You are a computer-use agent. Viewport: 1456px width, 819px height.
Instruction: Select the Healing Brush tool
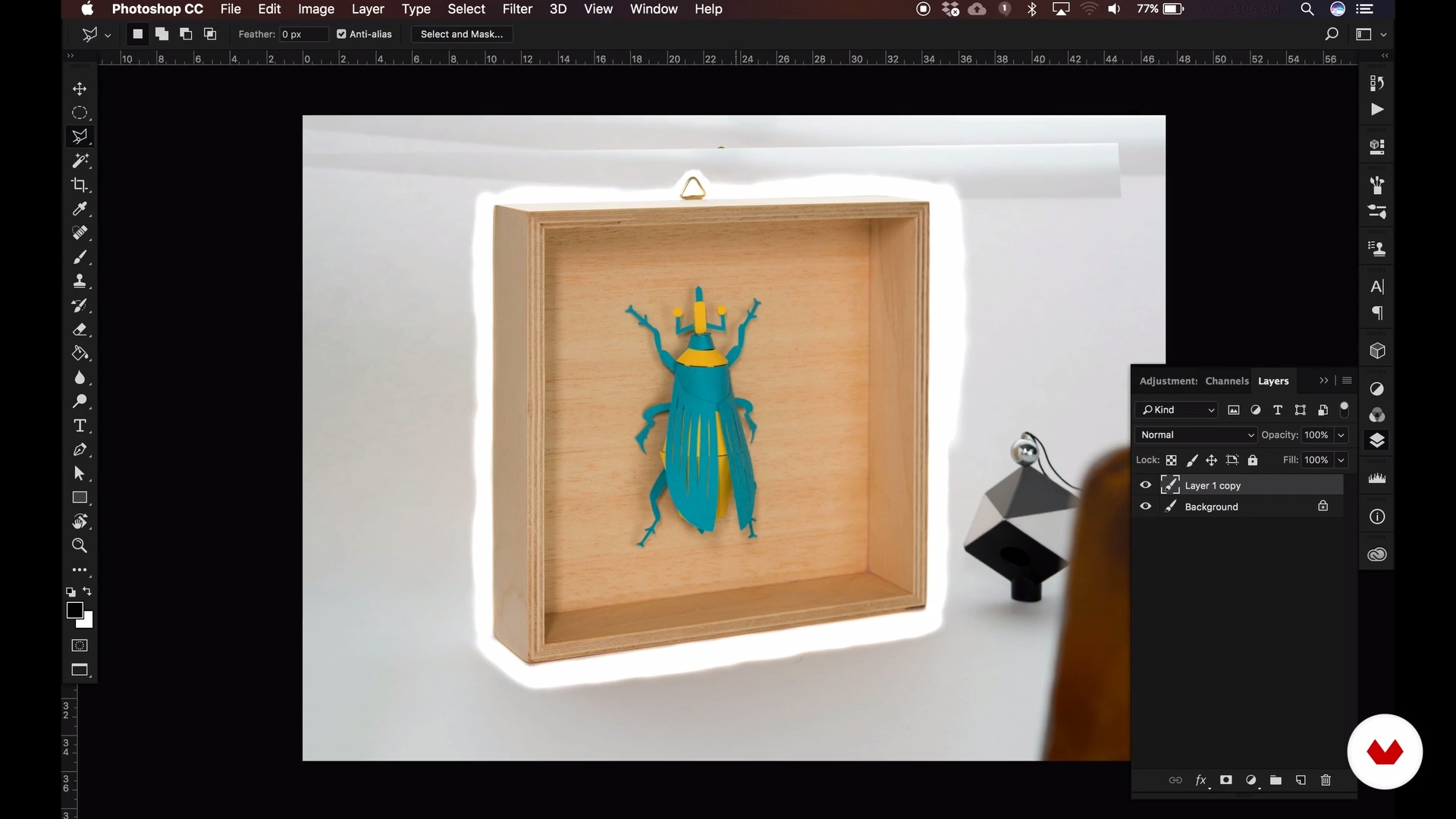[80, 233]
